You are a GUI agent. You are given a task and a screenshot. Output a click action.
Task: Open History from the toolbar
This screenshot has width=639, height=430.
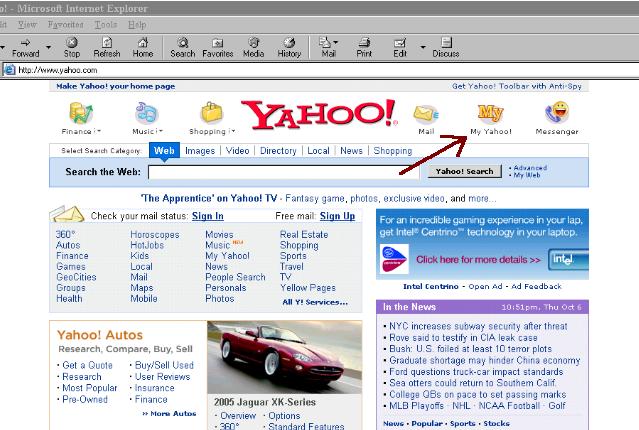[x=289, y=48]
